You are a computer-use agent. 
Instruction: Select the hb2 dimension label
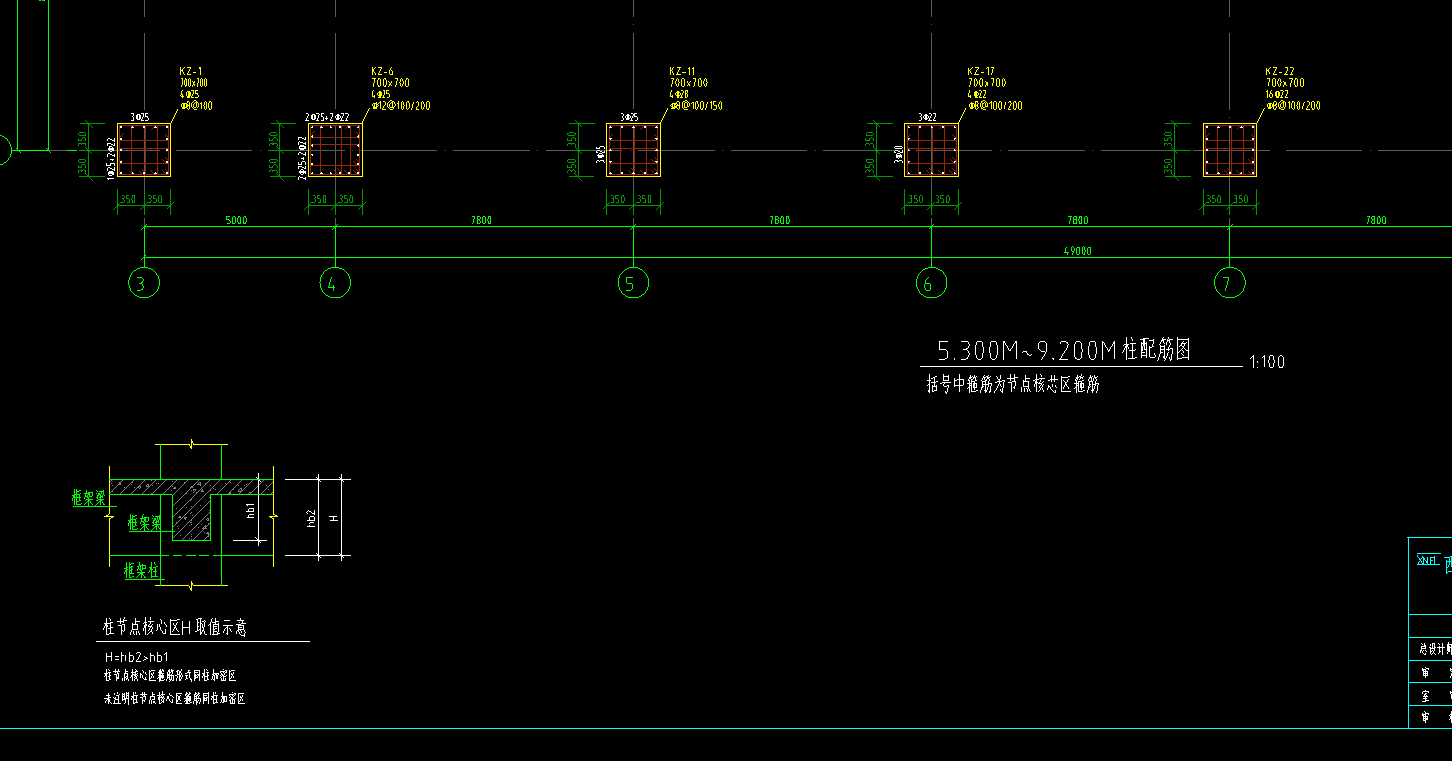click(311, 517)
